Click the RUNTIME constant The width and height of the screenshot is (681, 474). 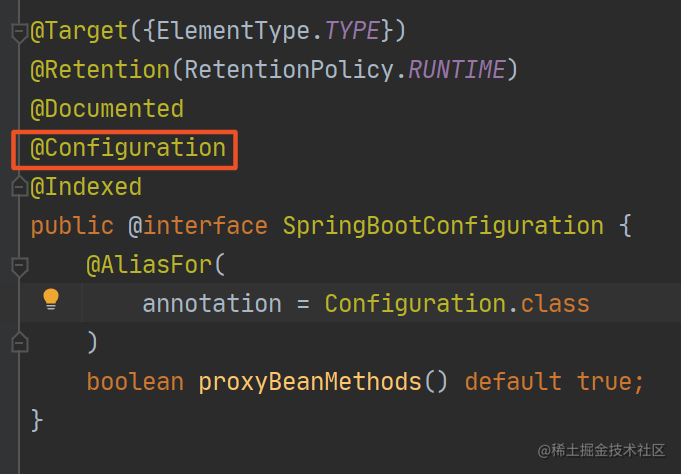tap(457, 70)
